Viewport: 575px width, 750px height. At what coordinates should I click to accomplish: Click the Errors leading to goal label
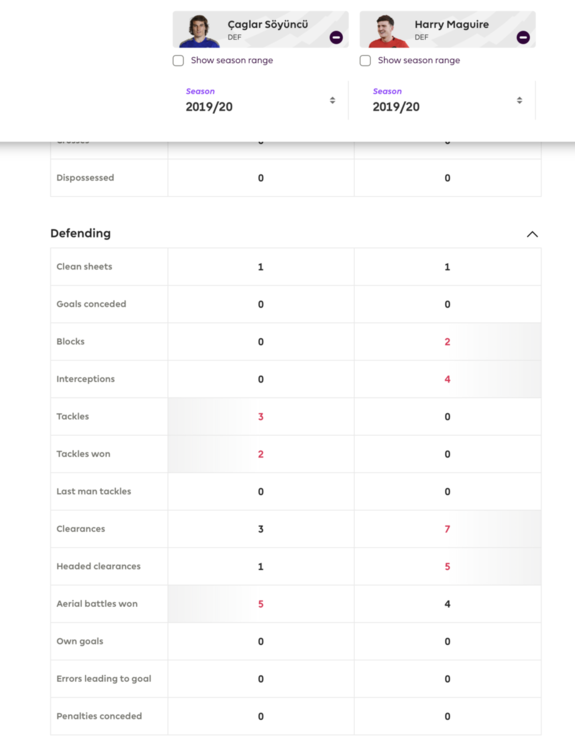(x=104, y=679)
